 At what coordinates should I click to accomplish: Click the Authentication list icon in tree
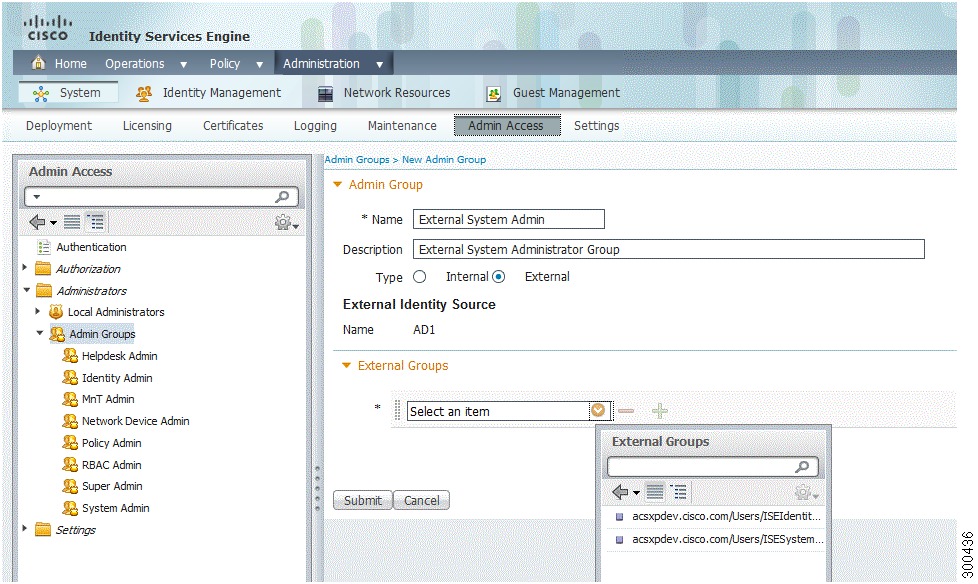[x=44, y=247]
